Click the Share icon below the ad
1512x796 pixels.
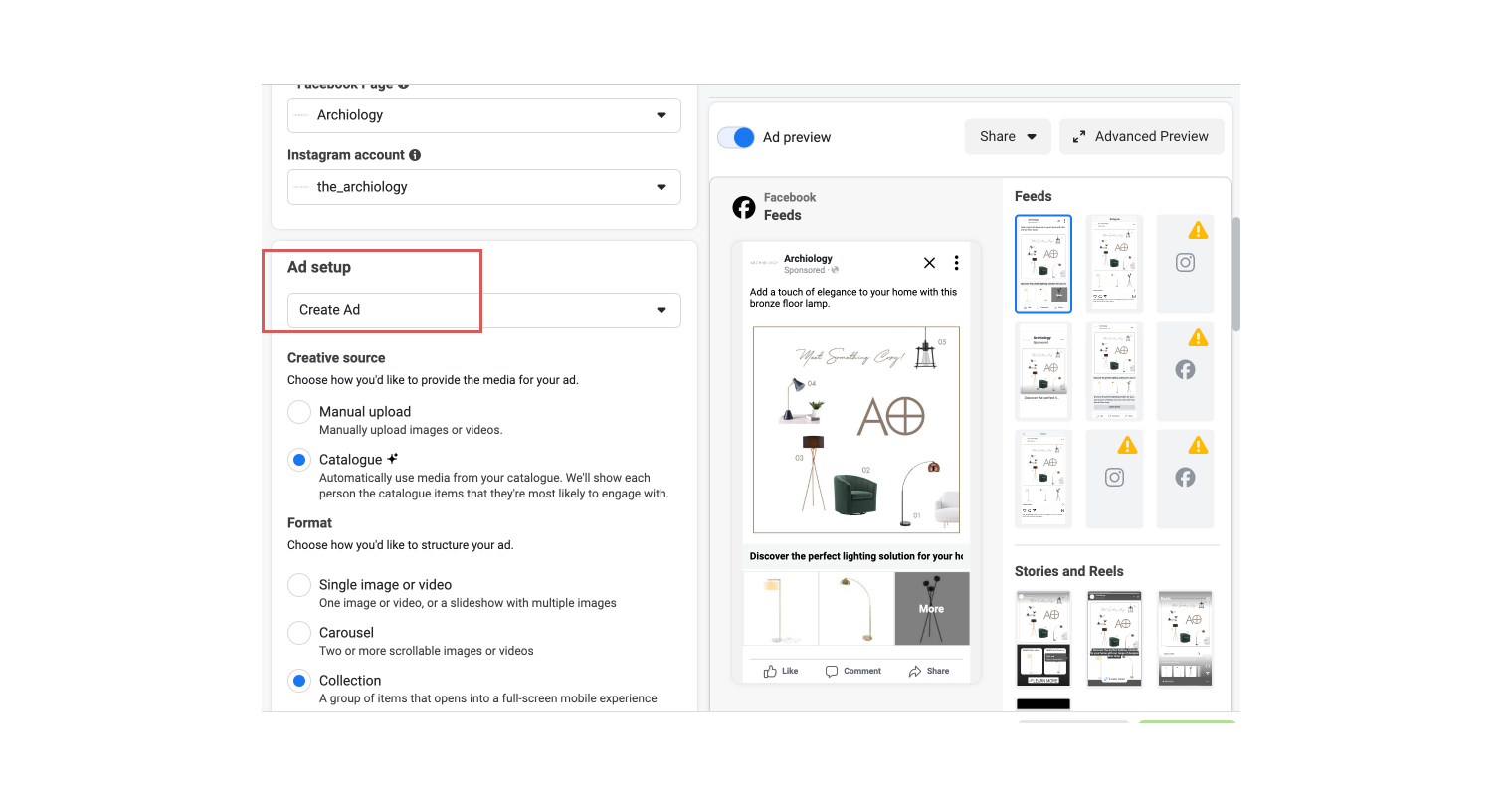coord(916,670)
